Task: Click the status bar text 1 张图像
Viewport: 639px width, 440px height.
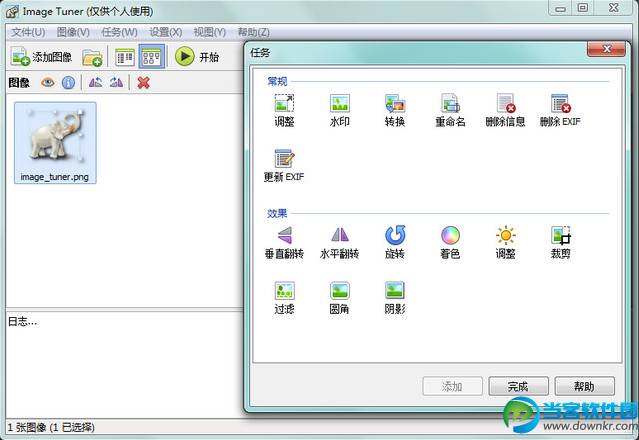Action: (x=51, y=427)
